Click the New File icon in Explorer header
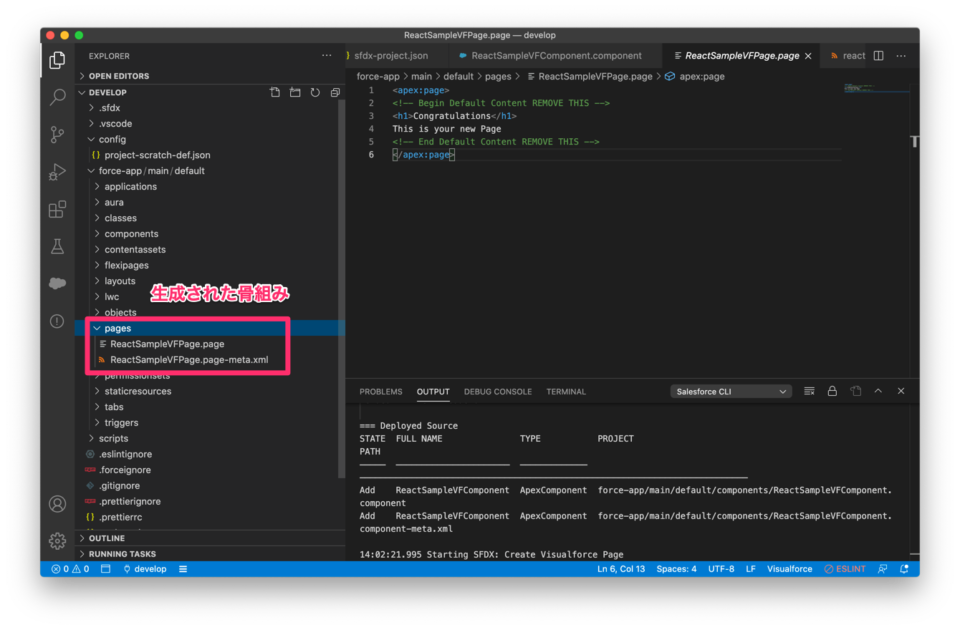Viewport: 960px width, 630px height. (x=275, y=92)
